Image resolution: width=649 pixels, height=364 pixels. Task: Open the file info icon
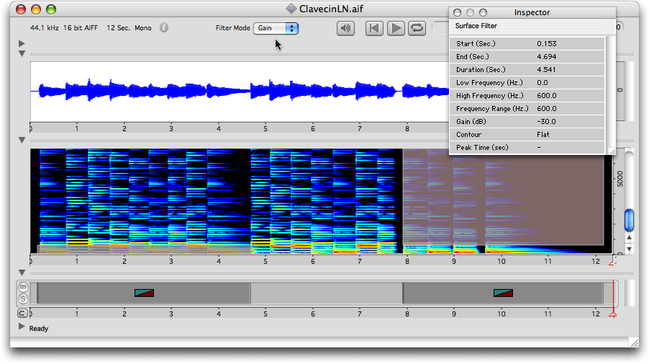[164, 28]
